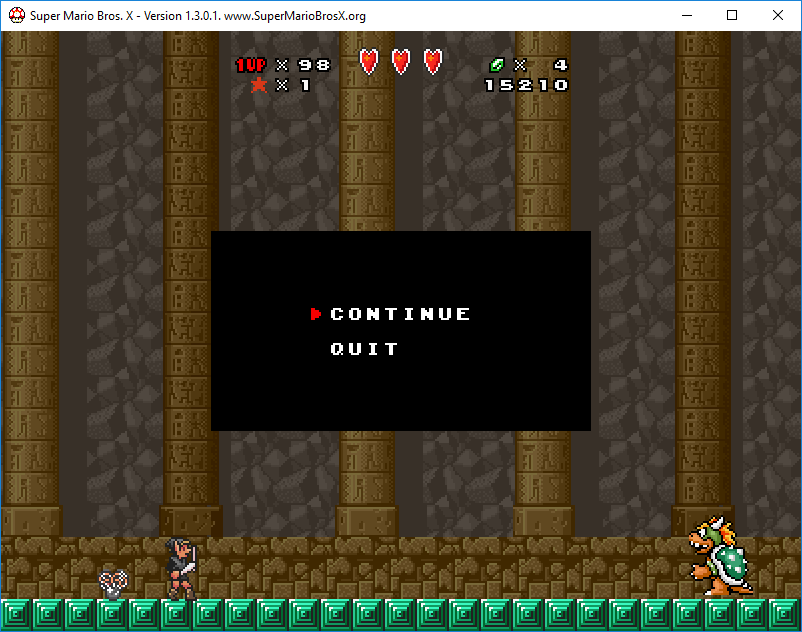The width and height of the screenshot is (802, 632).
Task: Click the heart container item on ground
Action: (x=113, y=584)
